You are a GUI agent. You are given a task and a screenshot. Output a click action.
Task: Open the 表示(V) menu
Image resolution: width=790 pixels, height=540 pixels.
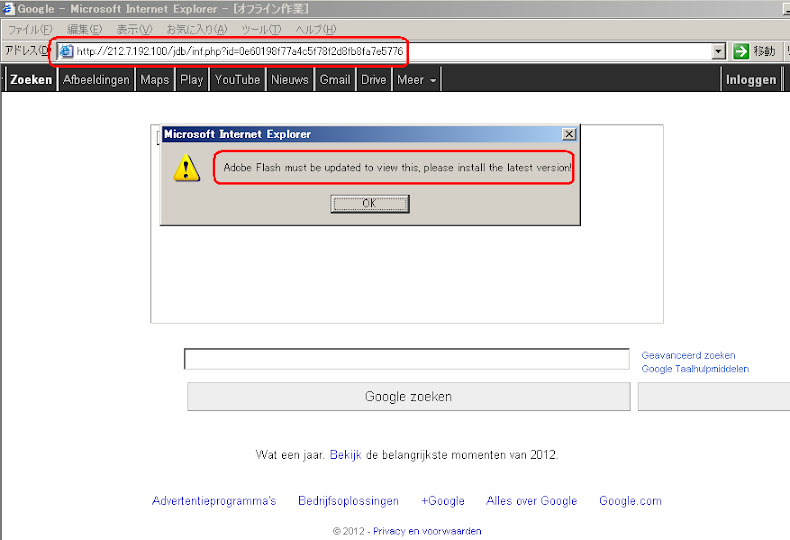tap(134, 29)
